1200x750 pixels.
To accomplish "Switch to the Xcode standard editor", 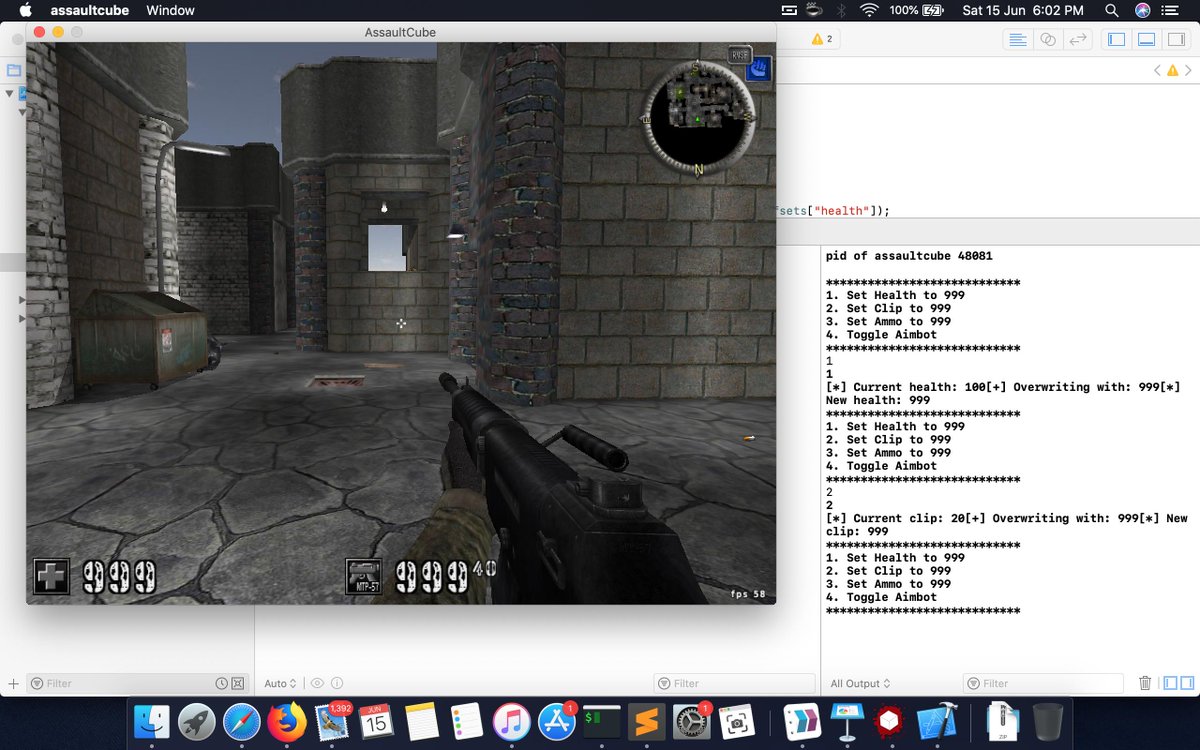I will 1018,39.
